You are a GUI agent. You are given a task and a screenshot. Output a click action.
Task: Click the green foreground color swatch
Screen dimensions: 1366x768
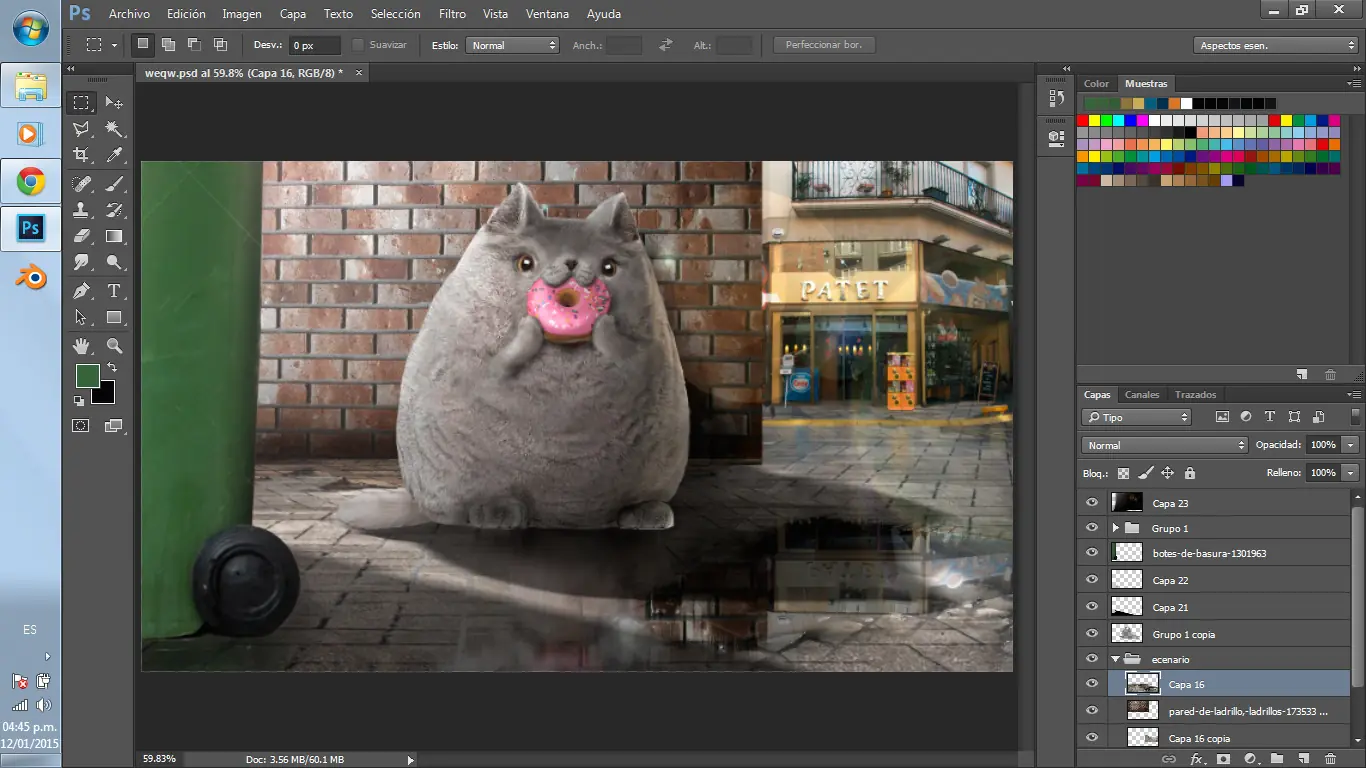click(x=87, y=376)
